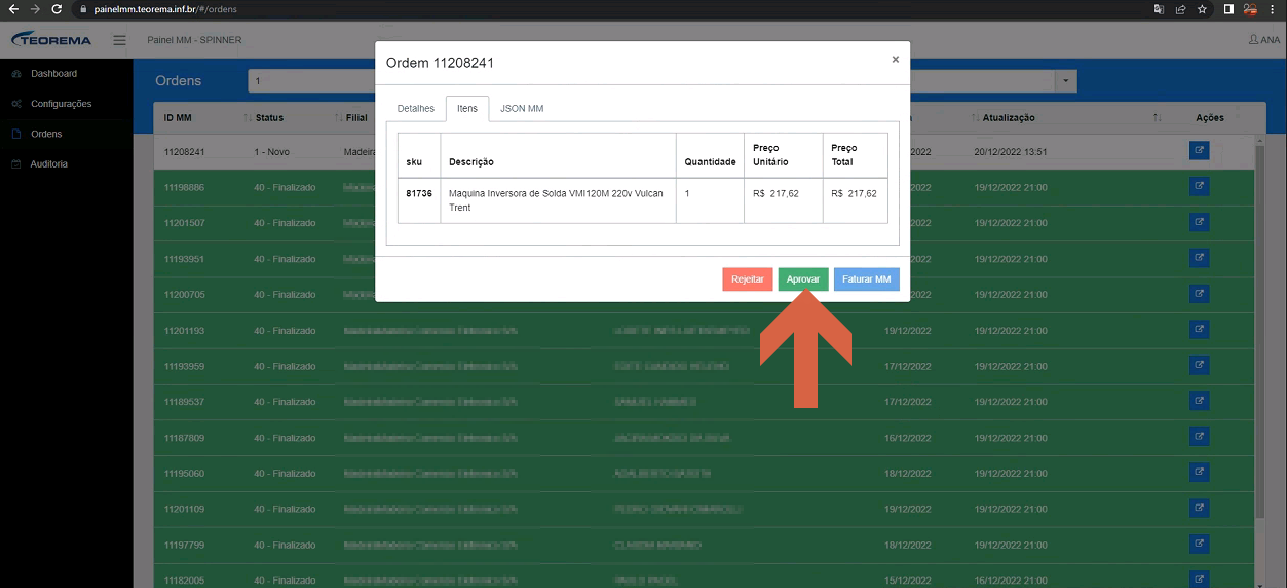Open the Chrome three-dot menu
The height and width of the screenshot is (588, 1287).
click(x=1273, y=9)
